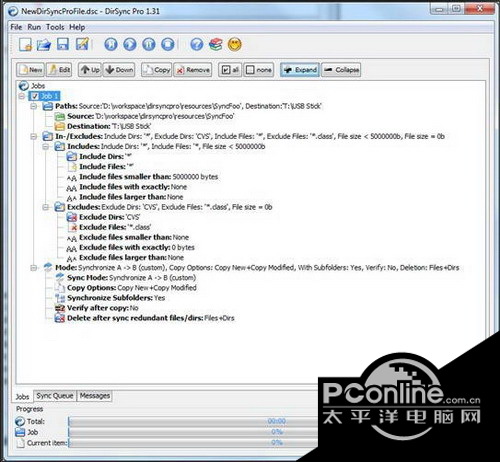
Task: Open the books manual icon
Action: click(216, 44)
